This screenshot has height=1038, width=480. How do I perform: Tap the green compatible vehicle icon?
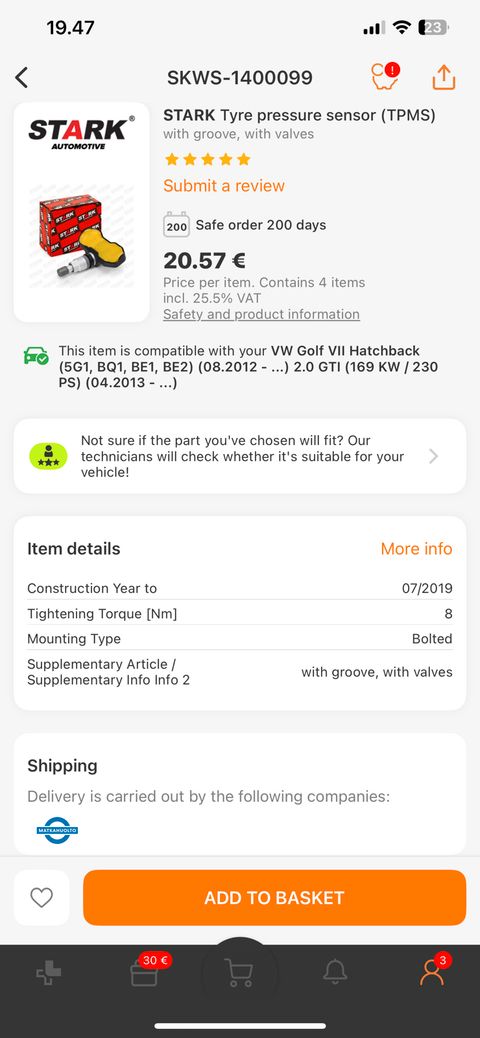click(36, 355)
